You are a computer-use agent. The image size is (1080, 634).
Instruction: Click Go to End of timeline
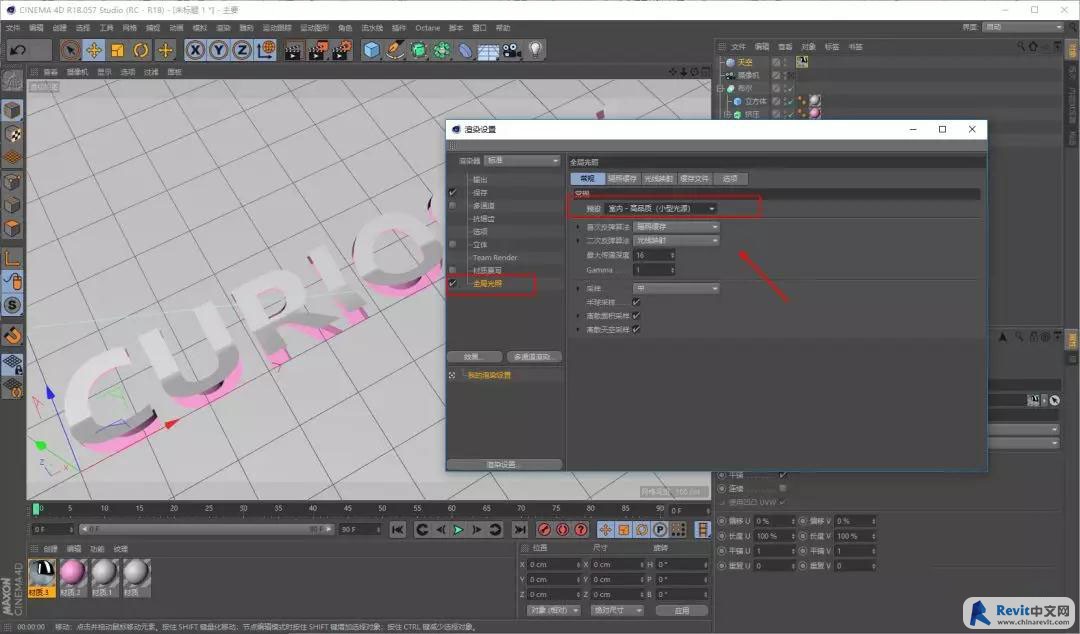[520, 529]
